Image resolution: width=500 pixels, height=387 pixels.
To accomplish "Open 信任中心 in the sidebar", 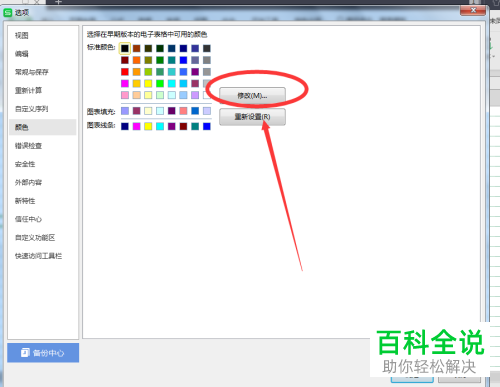I will (28, 219).
